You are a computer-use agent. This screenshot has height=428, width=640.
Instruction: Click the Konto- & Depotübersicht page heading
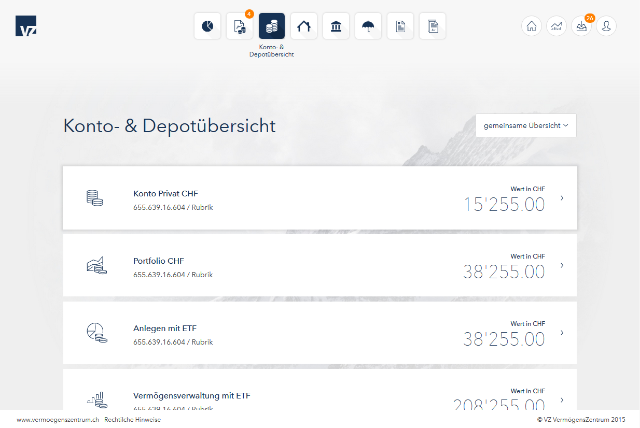[169, 126]
